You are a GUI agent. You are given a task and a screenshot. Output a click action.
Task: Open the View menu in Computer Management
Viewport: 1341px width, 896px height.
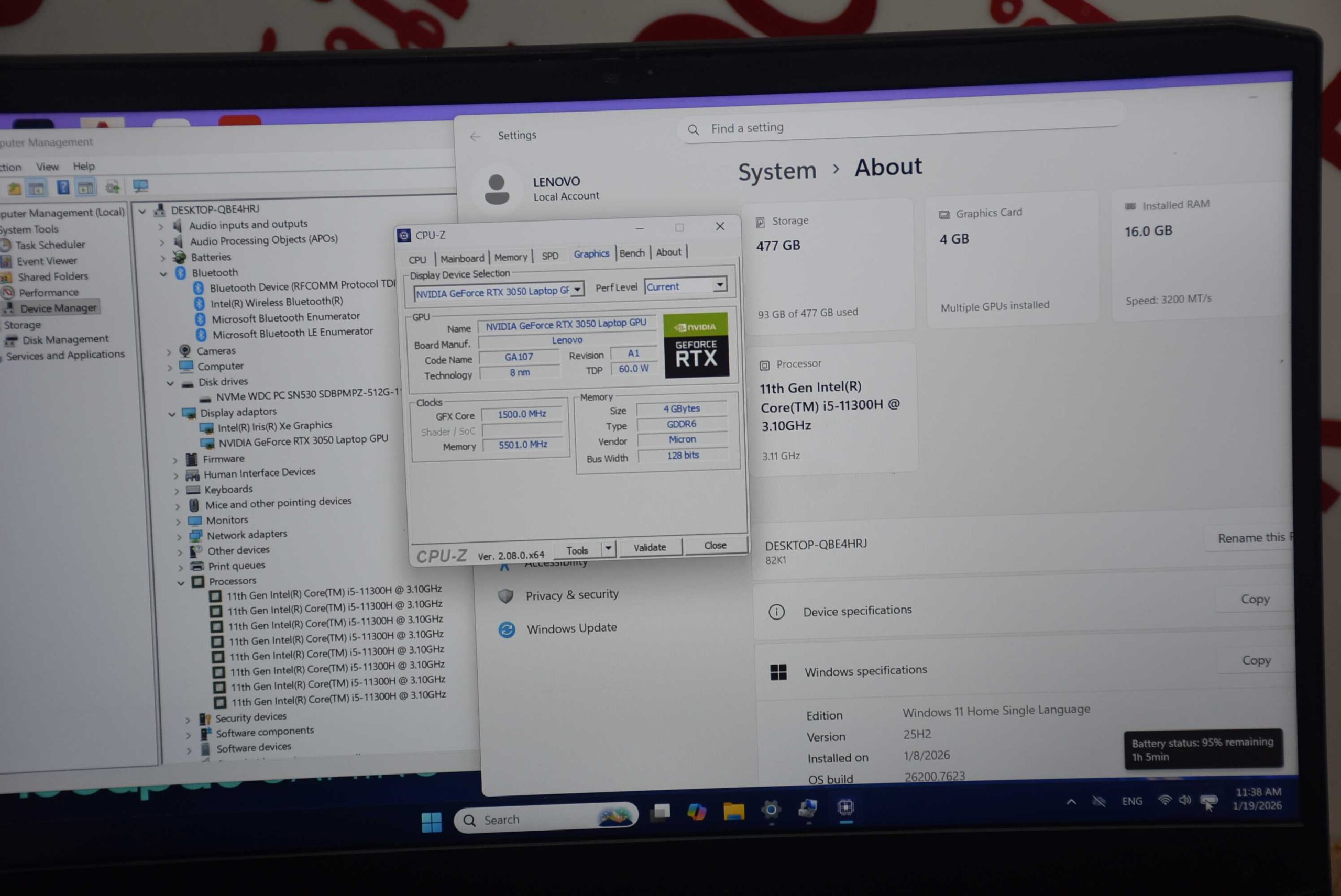[x=47, y=167]
